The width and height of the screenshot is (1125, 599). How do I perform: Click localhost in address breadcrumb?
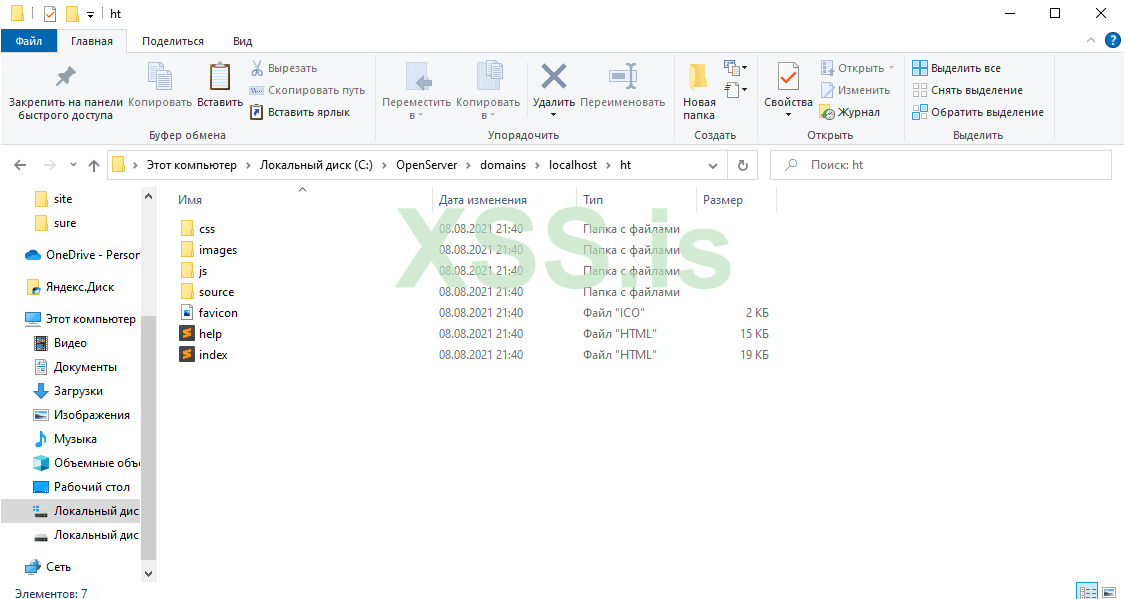pyautogui.click(x=573, y=165)
